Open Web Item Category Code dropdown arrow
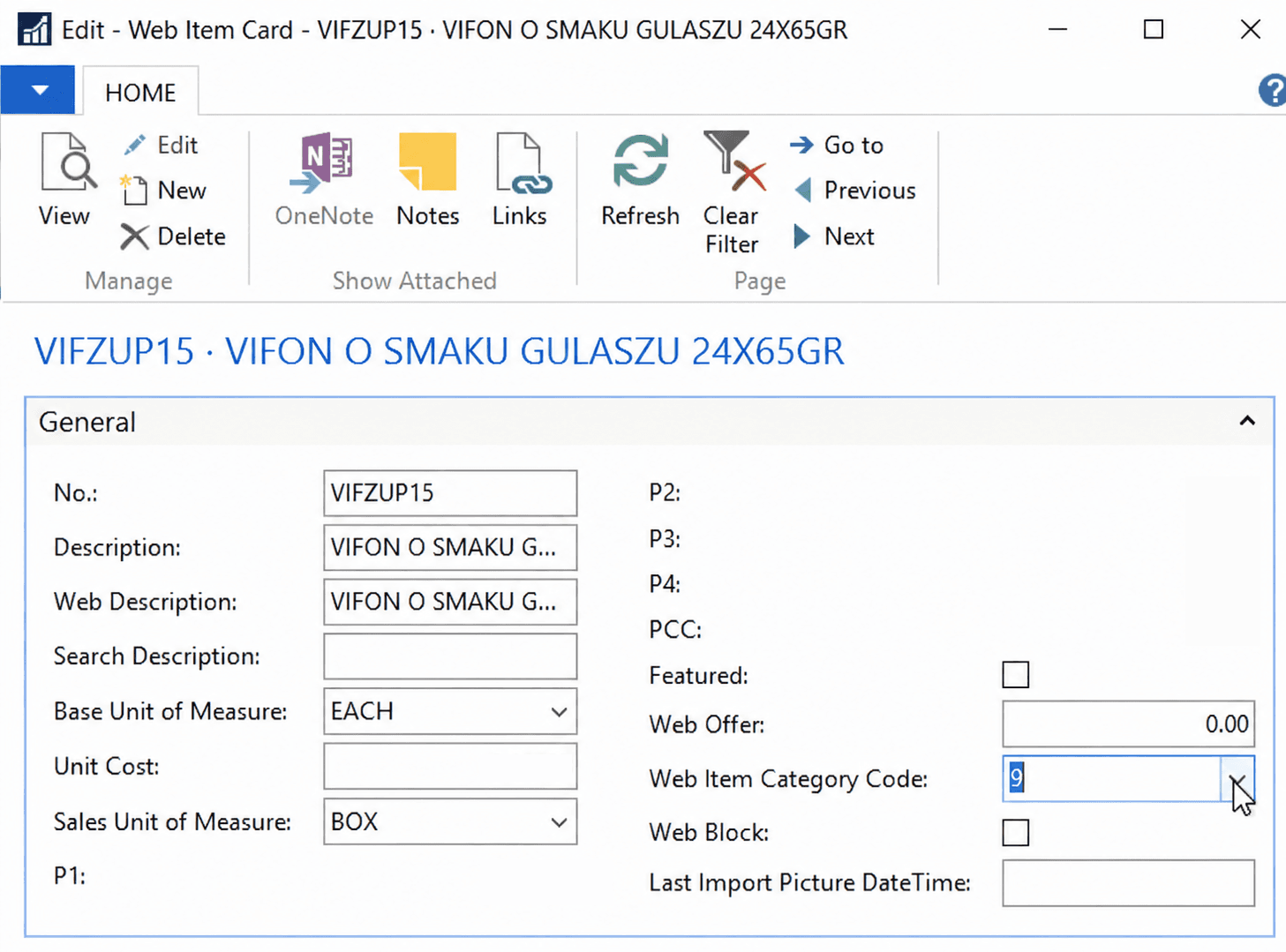Image resolution: width=1286 pixels, height=952 pixels. pos(1237,780)
